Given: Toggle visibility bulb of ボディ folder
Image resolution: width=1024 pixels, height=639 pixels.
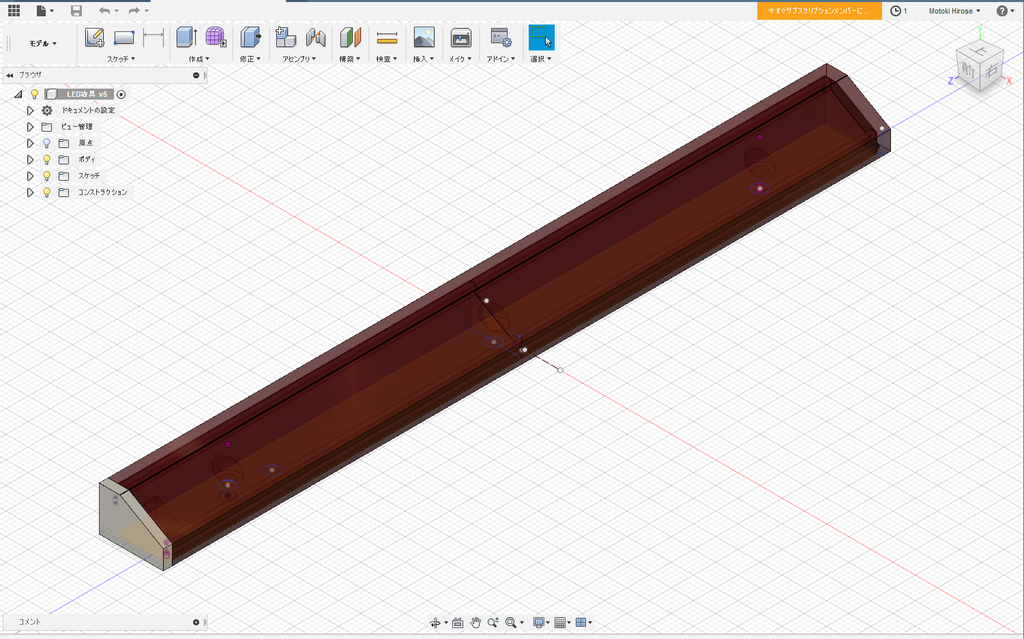Looking at the screenshot, I should (x=46, y=159).
